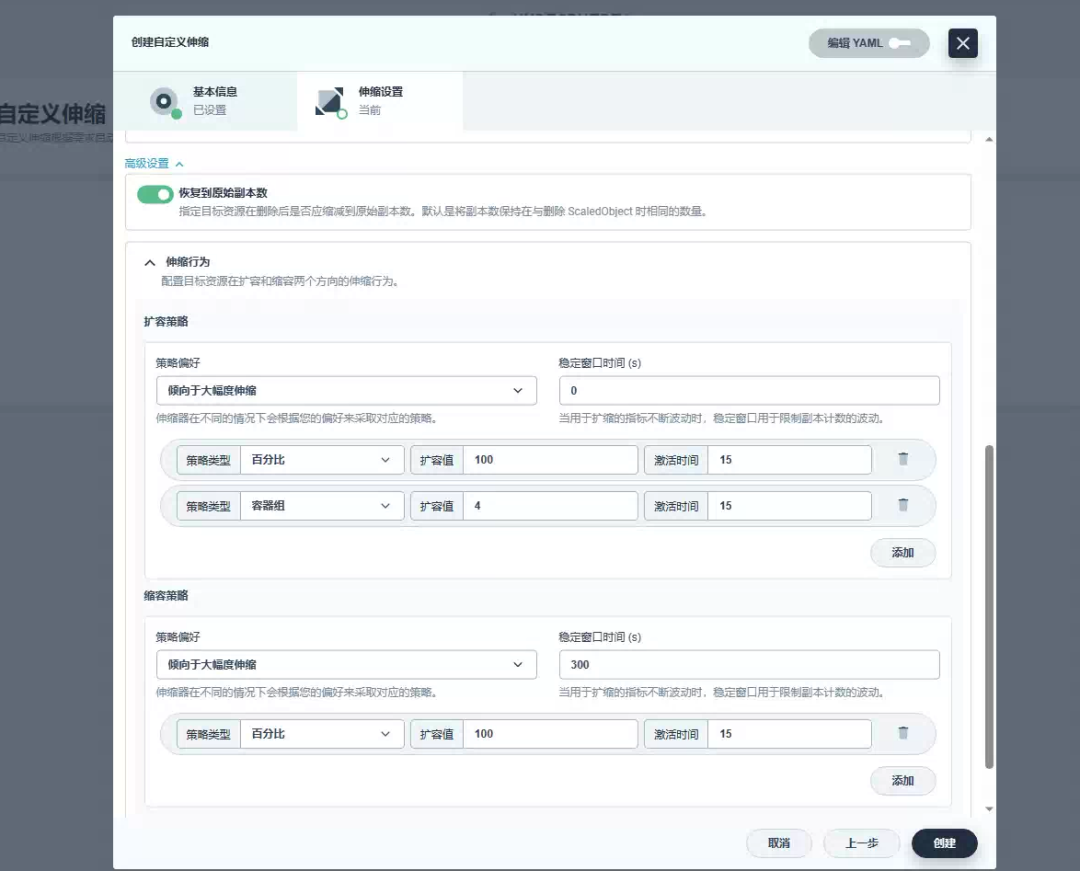Image resolution: width=1080 pixels, height=871 pixels.
Task: Open 策略类型 dropdown showing 百分比 in 扩容策略
Action: click(x=322, y=460)
